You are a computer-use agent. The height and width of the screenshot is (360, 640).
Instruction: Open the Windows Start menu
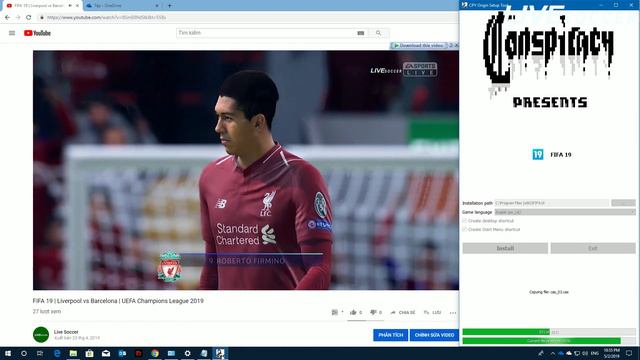point(7,353)
